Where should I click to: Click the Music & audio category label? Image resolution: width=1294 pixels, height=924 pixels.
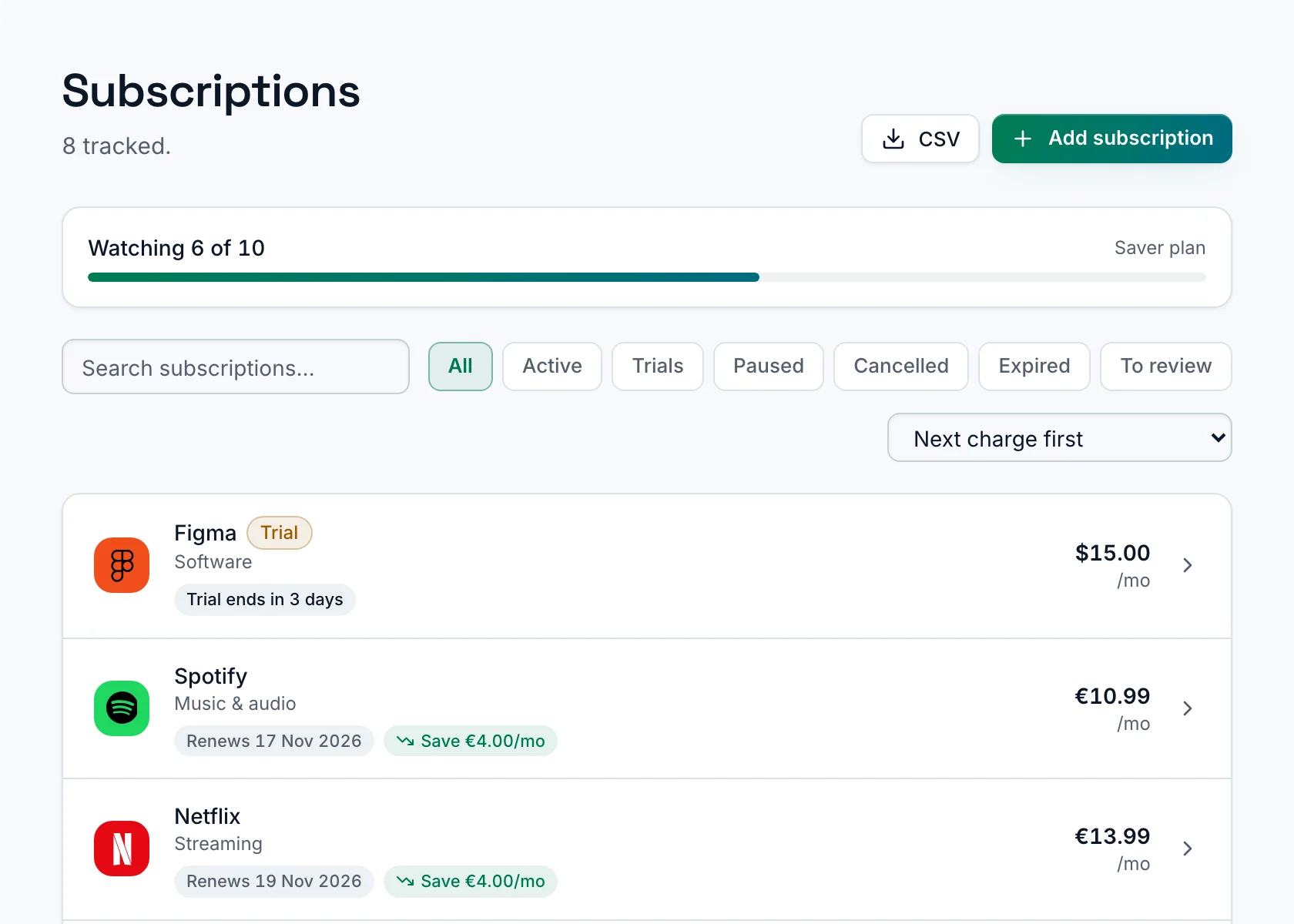236,704
